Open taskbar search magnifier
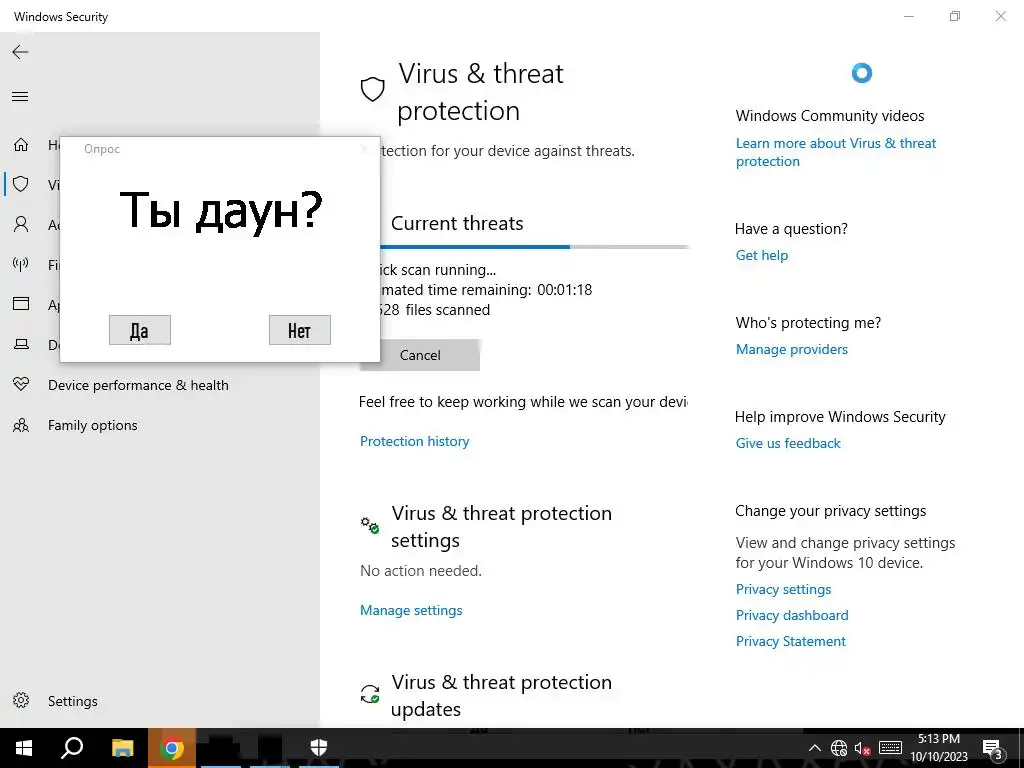 pyautogui.click(x=72, y=748)
